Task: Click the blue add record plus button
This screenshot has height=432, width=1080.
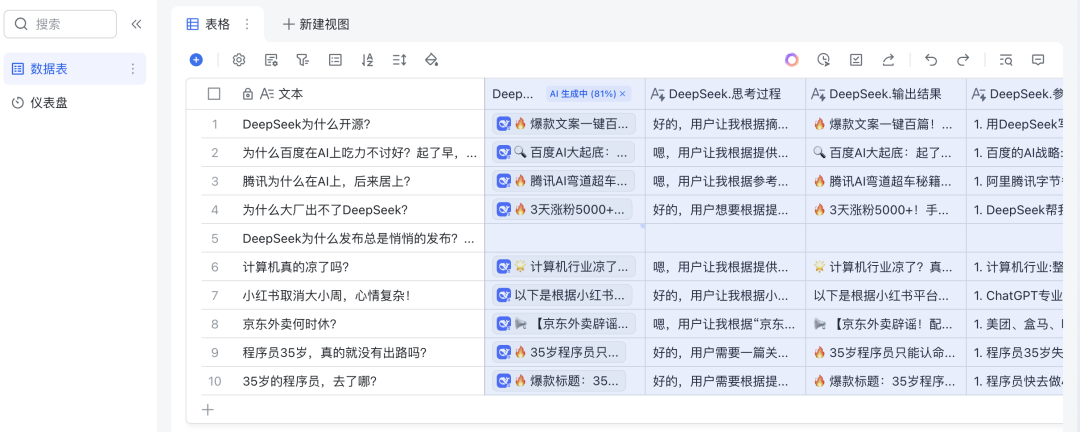Action: pos(196,60)
